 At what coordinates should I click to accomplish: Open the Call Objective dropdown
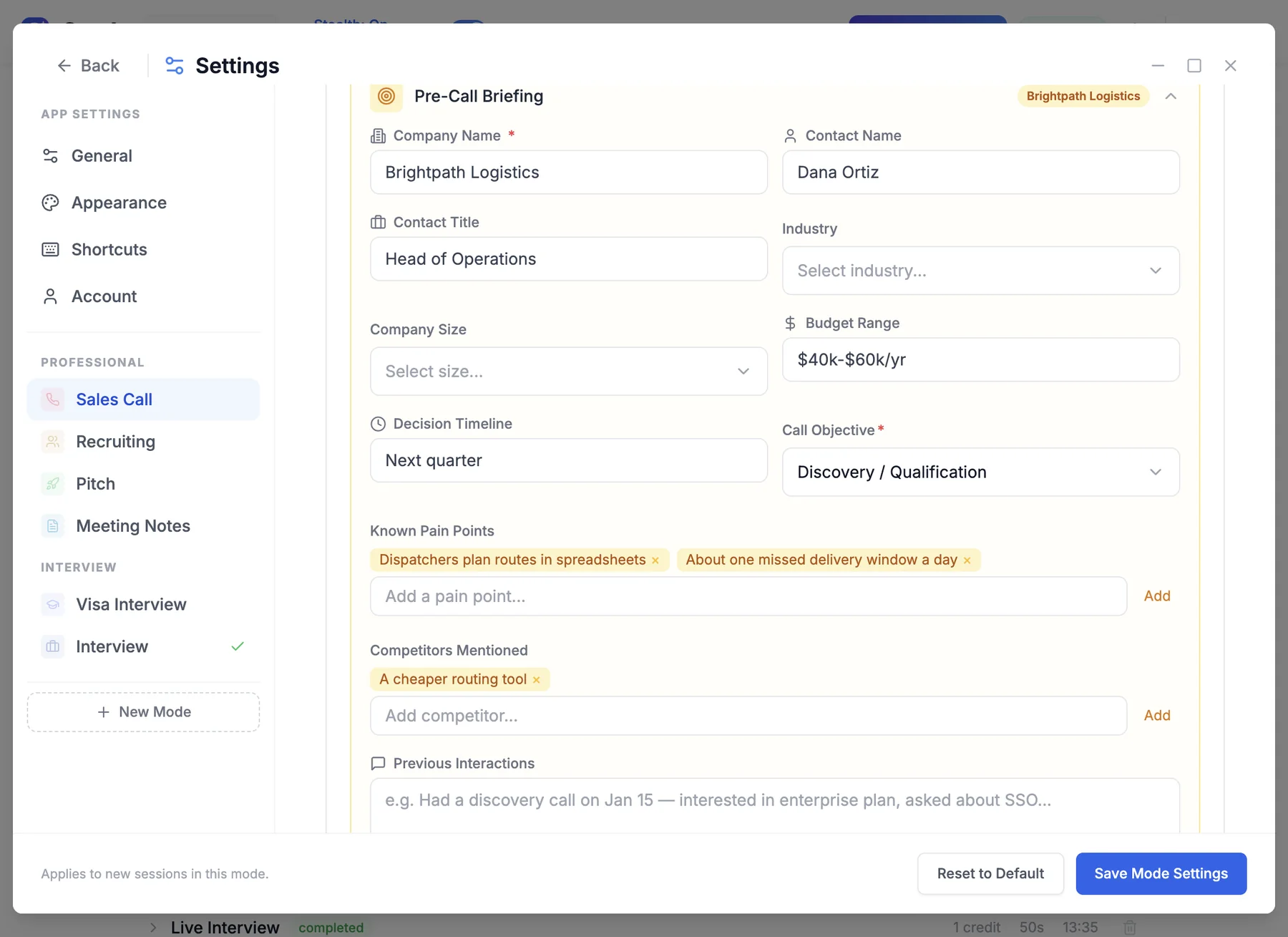pyautogui.click(x=980, y=472)
